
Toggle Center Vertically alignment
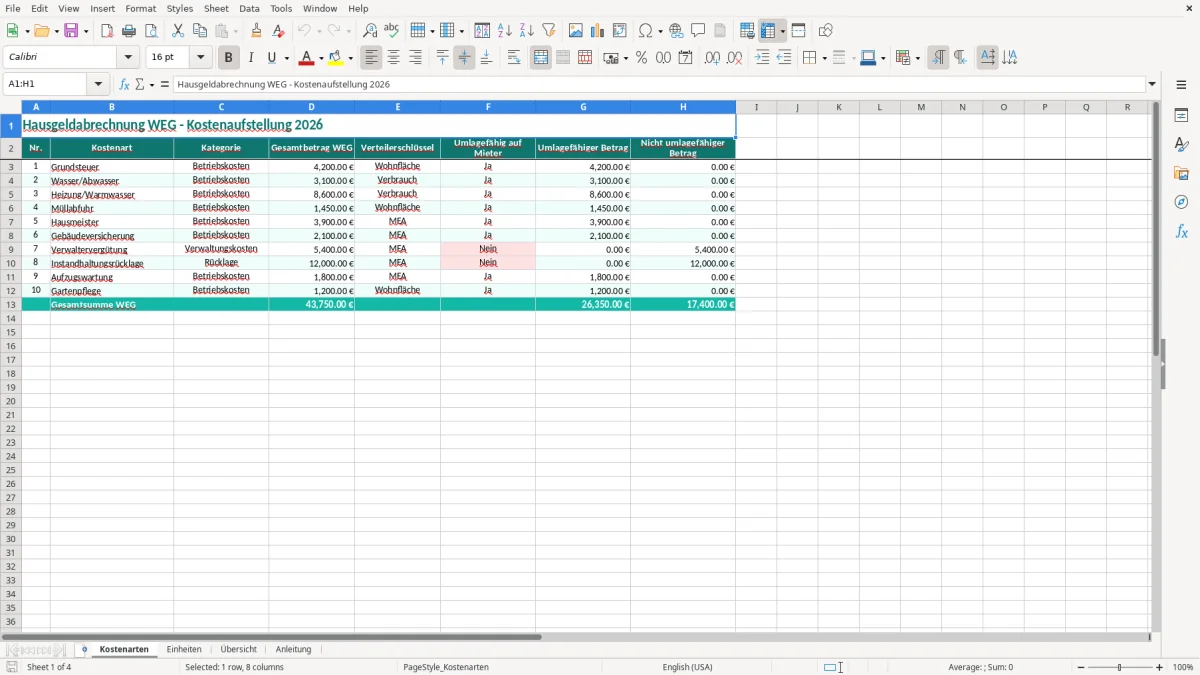[x=464, y=58]
